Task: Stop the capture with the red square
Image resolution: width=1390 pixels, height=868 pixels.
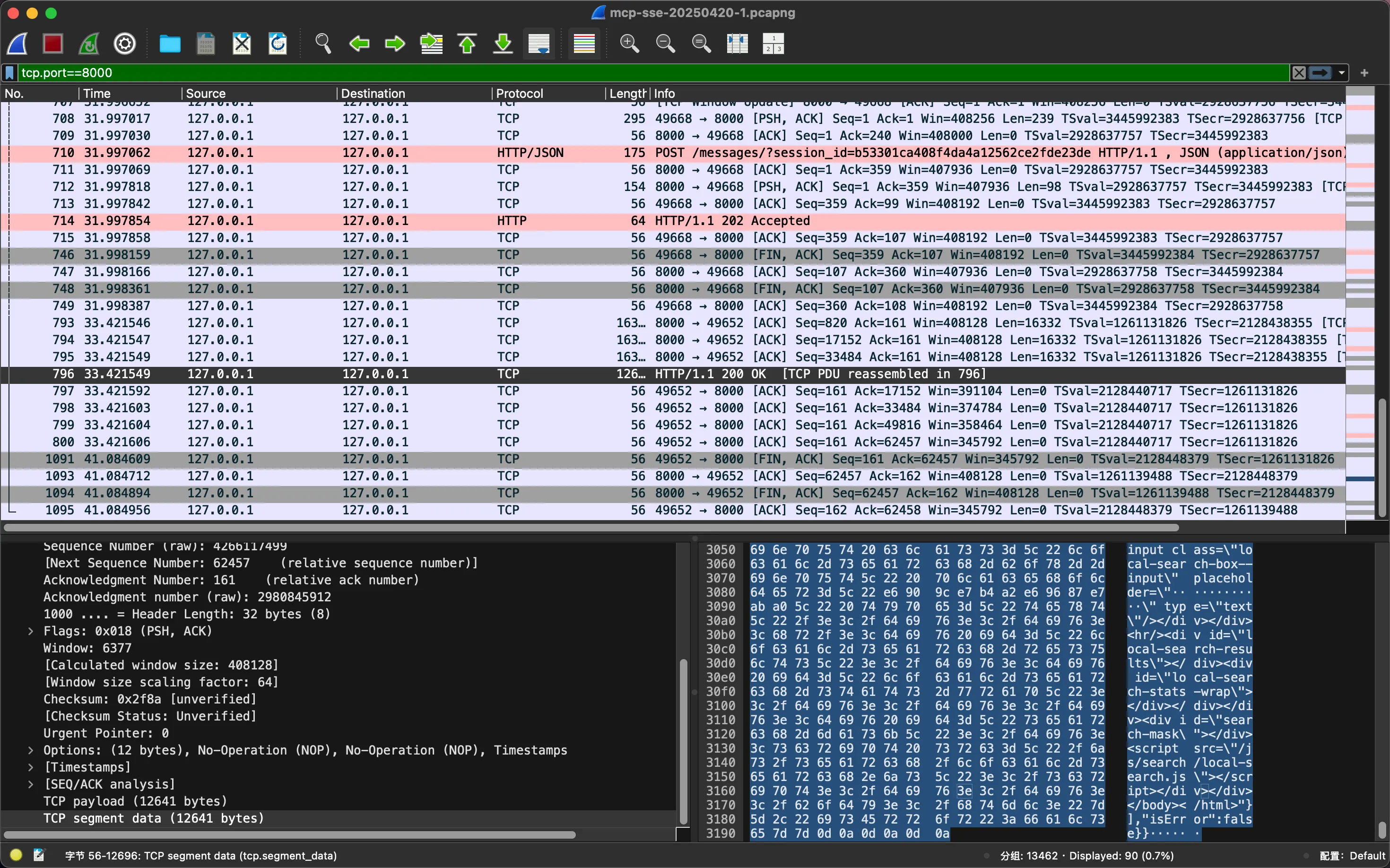Action: (x=53, y=43)
